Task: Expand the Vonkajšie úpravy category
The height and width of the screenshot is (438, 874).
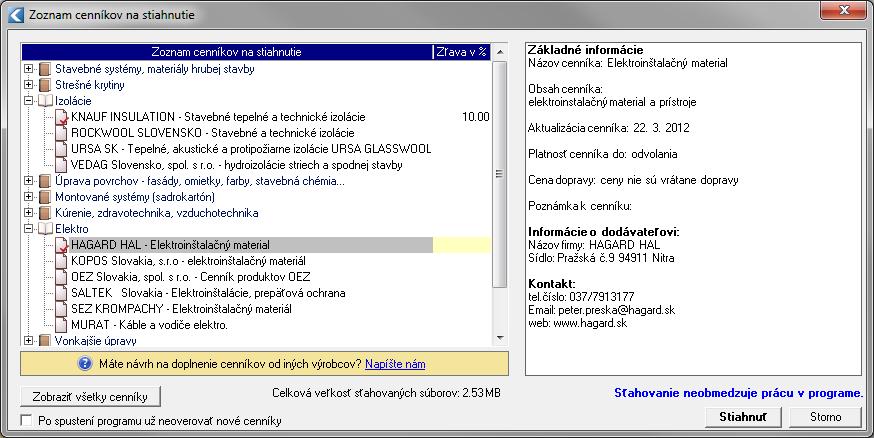Action: [x=28, y=340]
